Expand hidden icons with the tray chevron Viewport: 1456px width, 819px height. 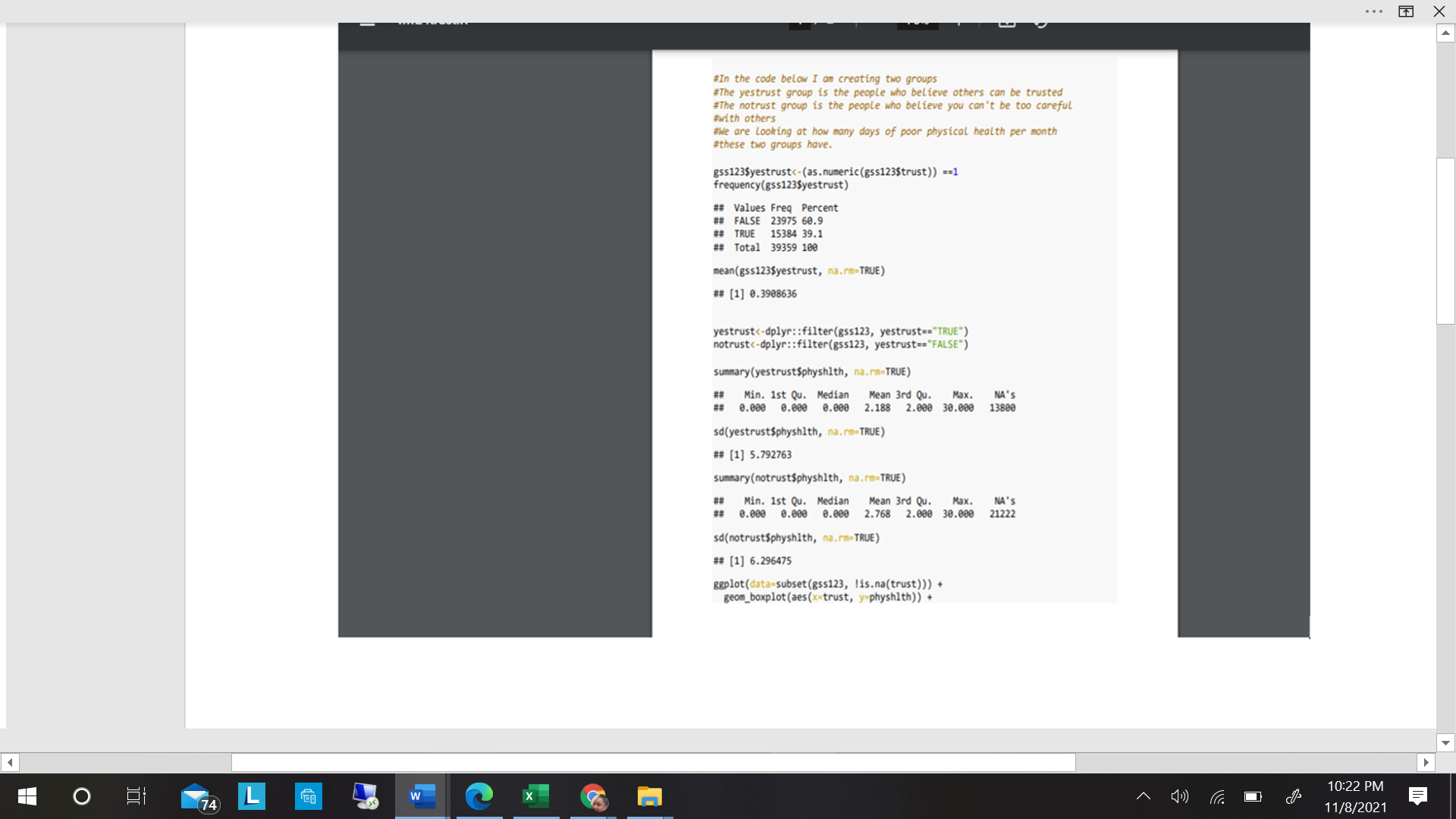(x=1144, y=796)
